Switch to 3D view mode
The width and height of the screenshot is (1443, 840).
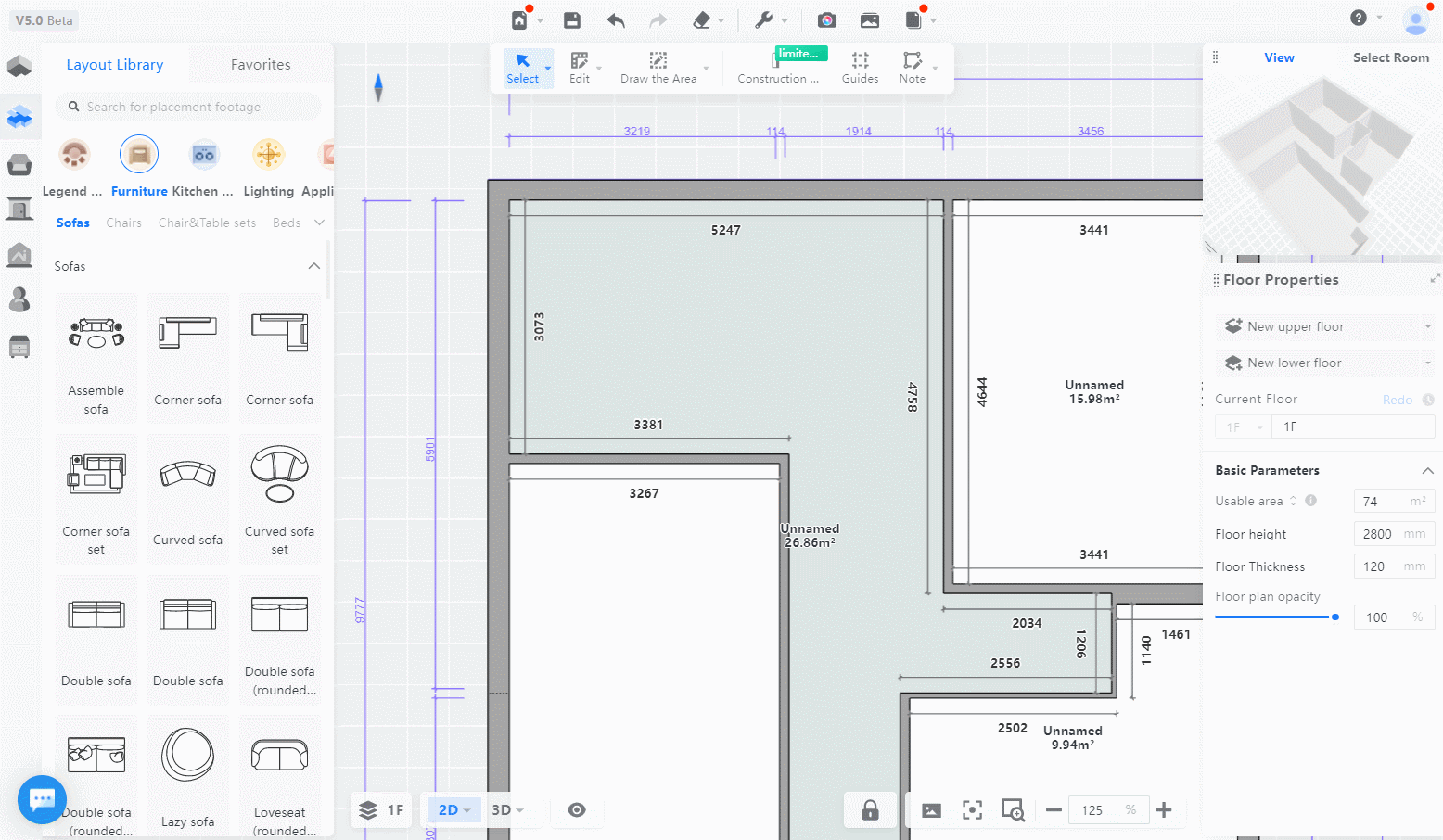pos(502,810)
